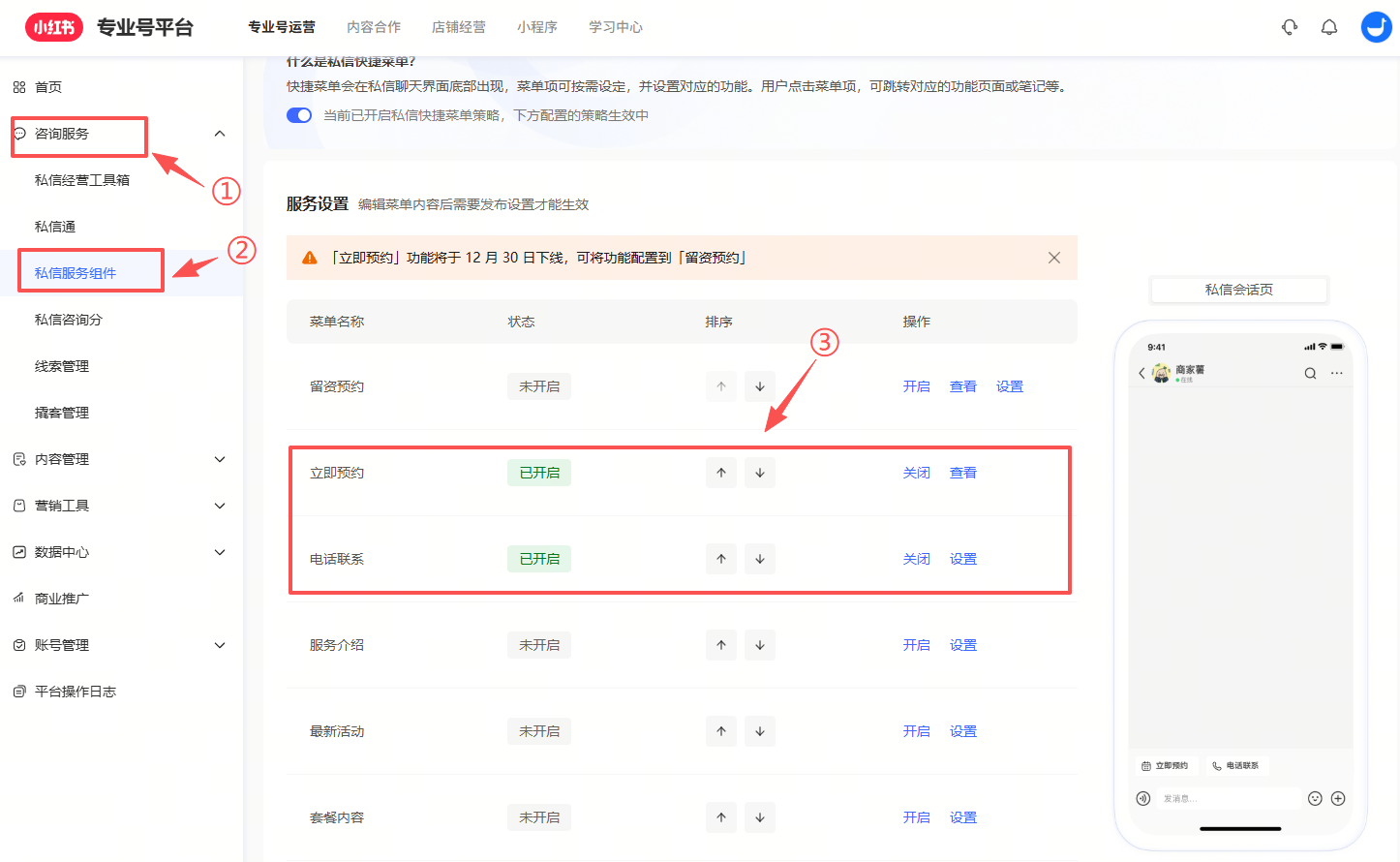
Task: Click the circular refresh icon beside the bell
Action: coord(1289,26)
